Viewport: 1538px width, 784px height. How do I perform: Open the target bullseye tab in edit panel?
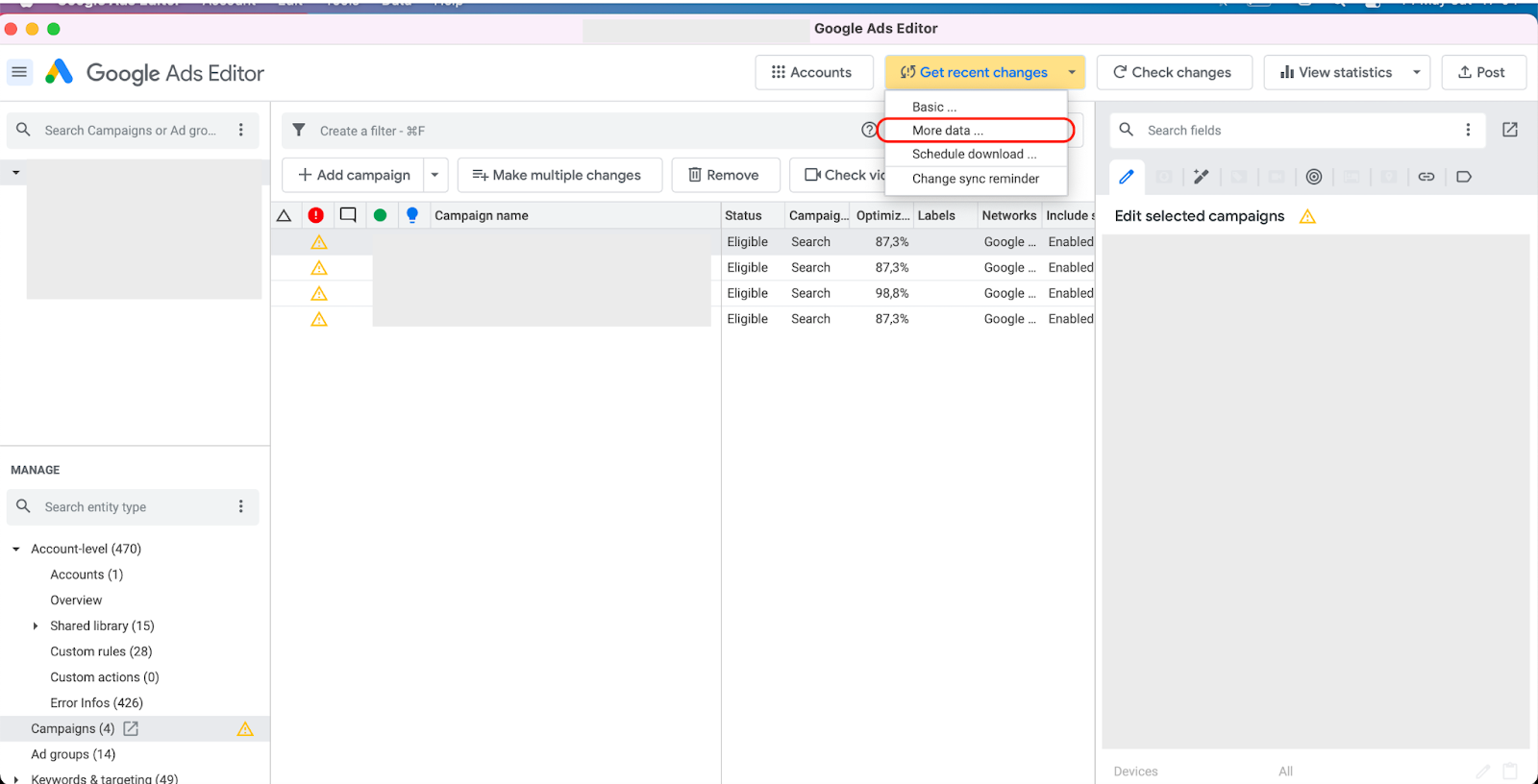(1314, 177)
